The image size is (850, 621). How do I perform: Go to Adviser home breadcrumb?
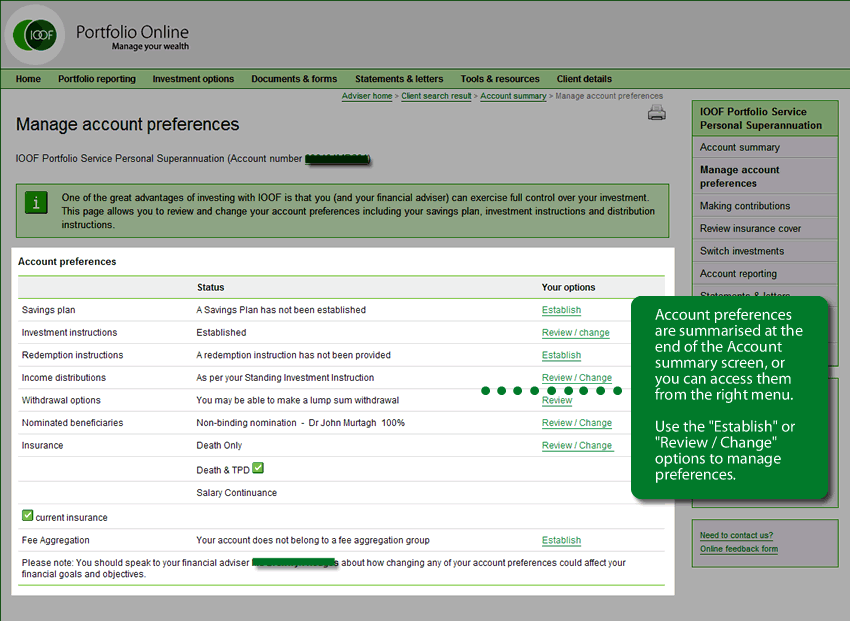(367, 96)
